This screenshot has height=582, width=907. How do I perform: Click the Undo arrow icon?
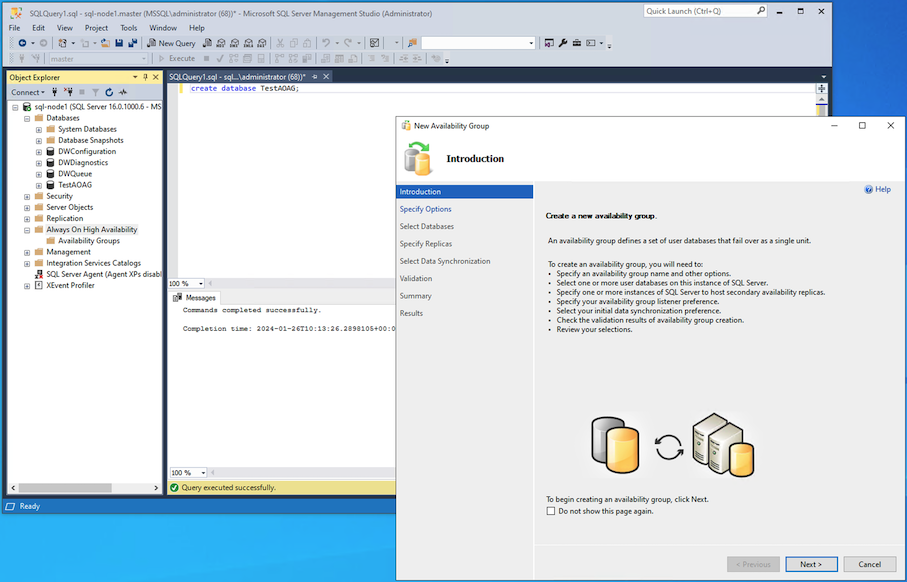coord(326,43)
